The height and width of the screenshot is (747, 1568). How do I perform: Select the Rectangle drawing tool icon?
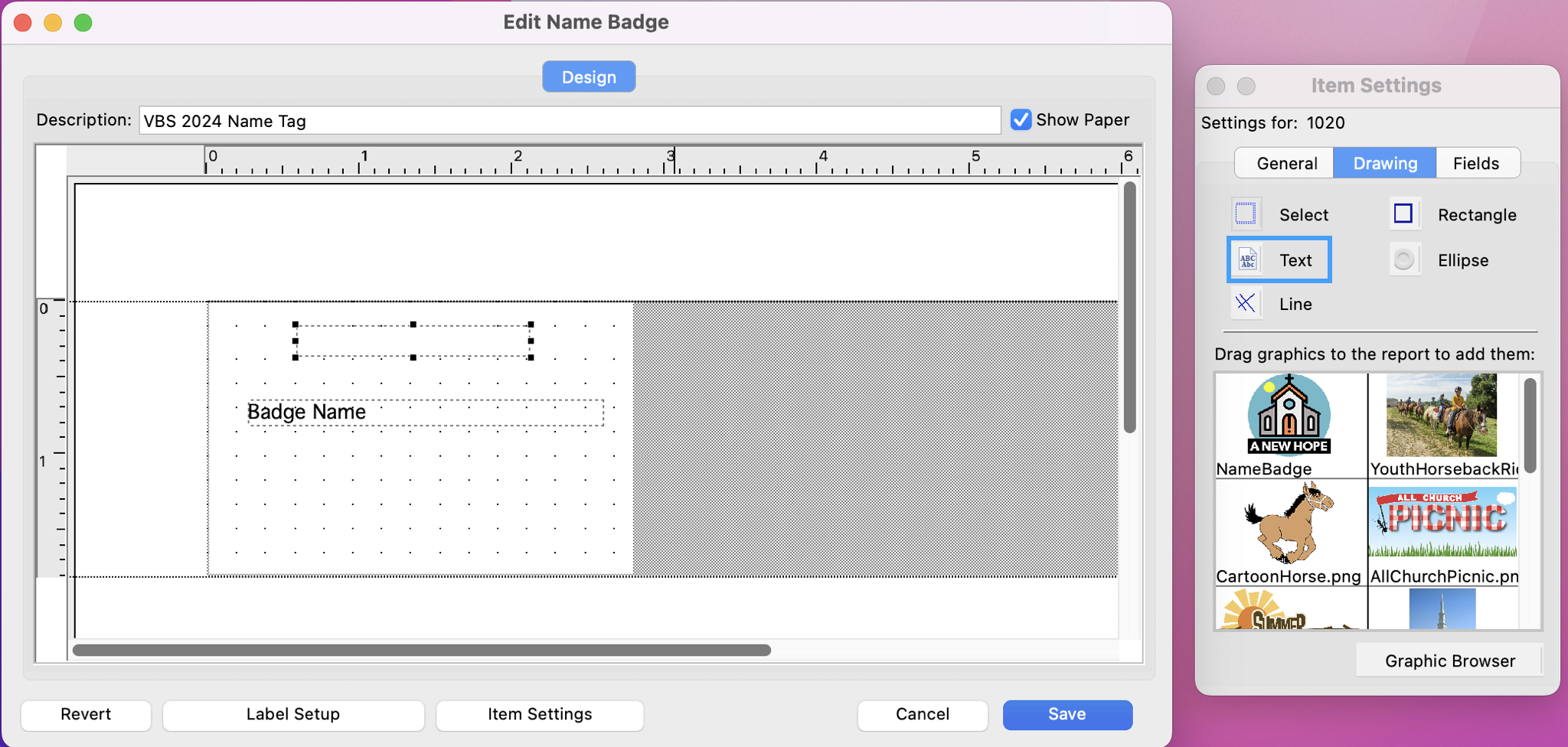pos(1403,214)
